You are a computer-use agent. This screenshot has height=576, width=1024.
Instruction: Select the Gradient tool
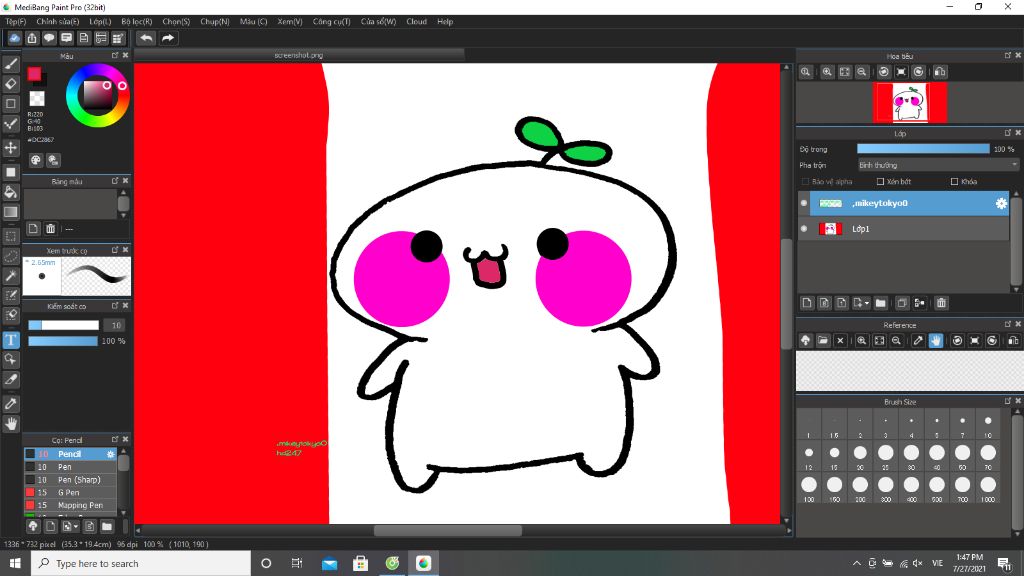coord(11,212)
